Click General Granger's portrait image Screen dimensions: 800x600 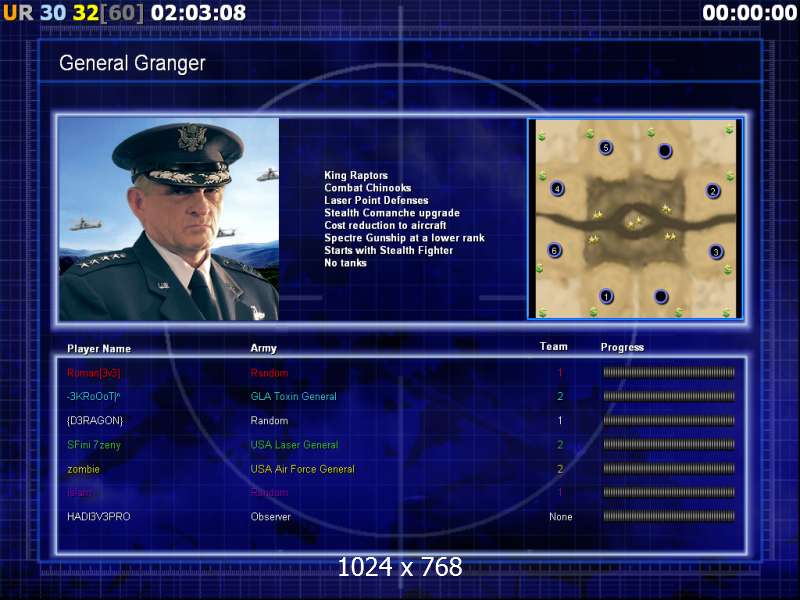(169, 219)
